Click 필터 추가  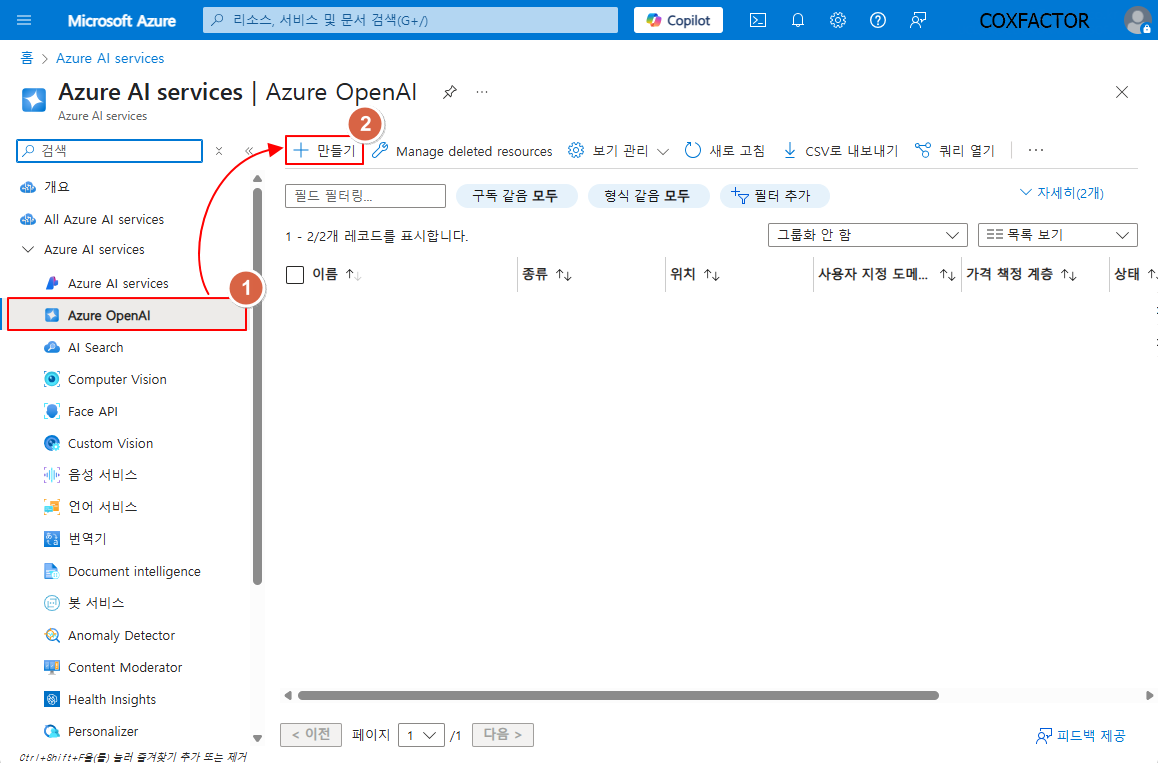[x=773, y=196]
